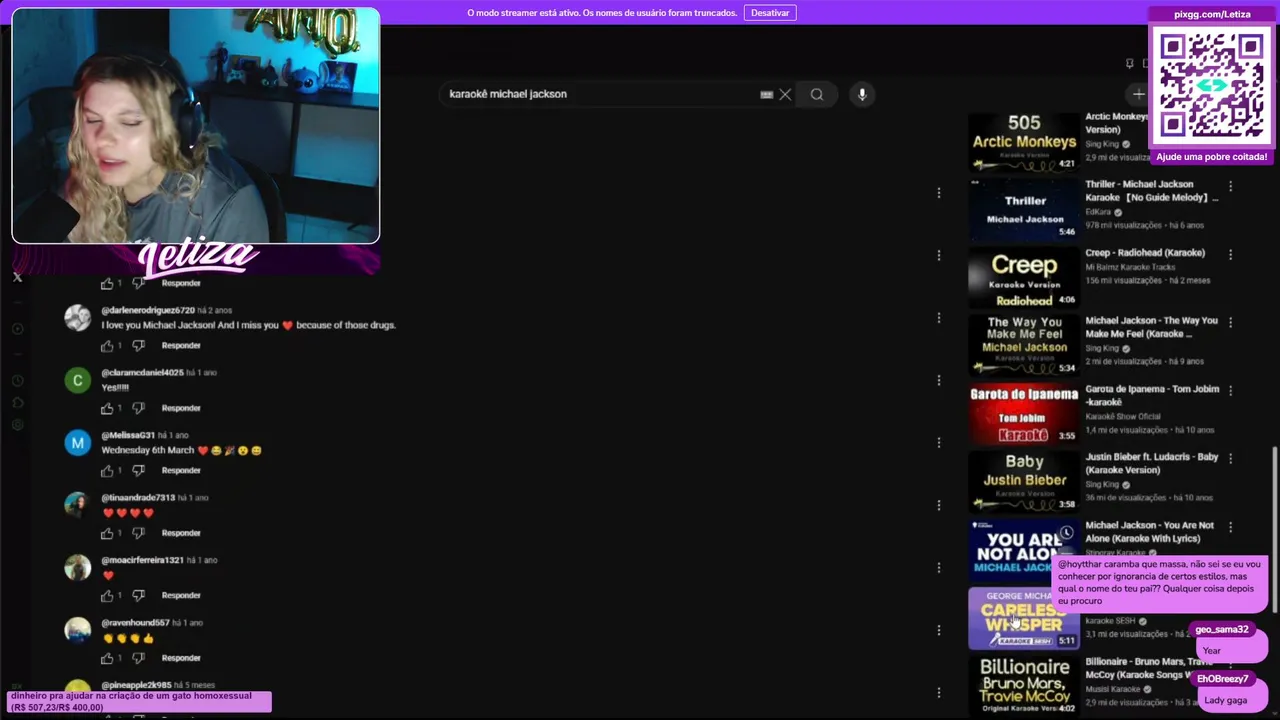This screenshot has height=720, width=1280.
Task: Click the create plus icon
Action: tap(1138, 94)
